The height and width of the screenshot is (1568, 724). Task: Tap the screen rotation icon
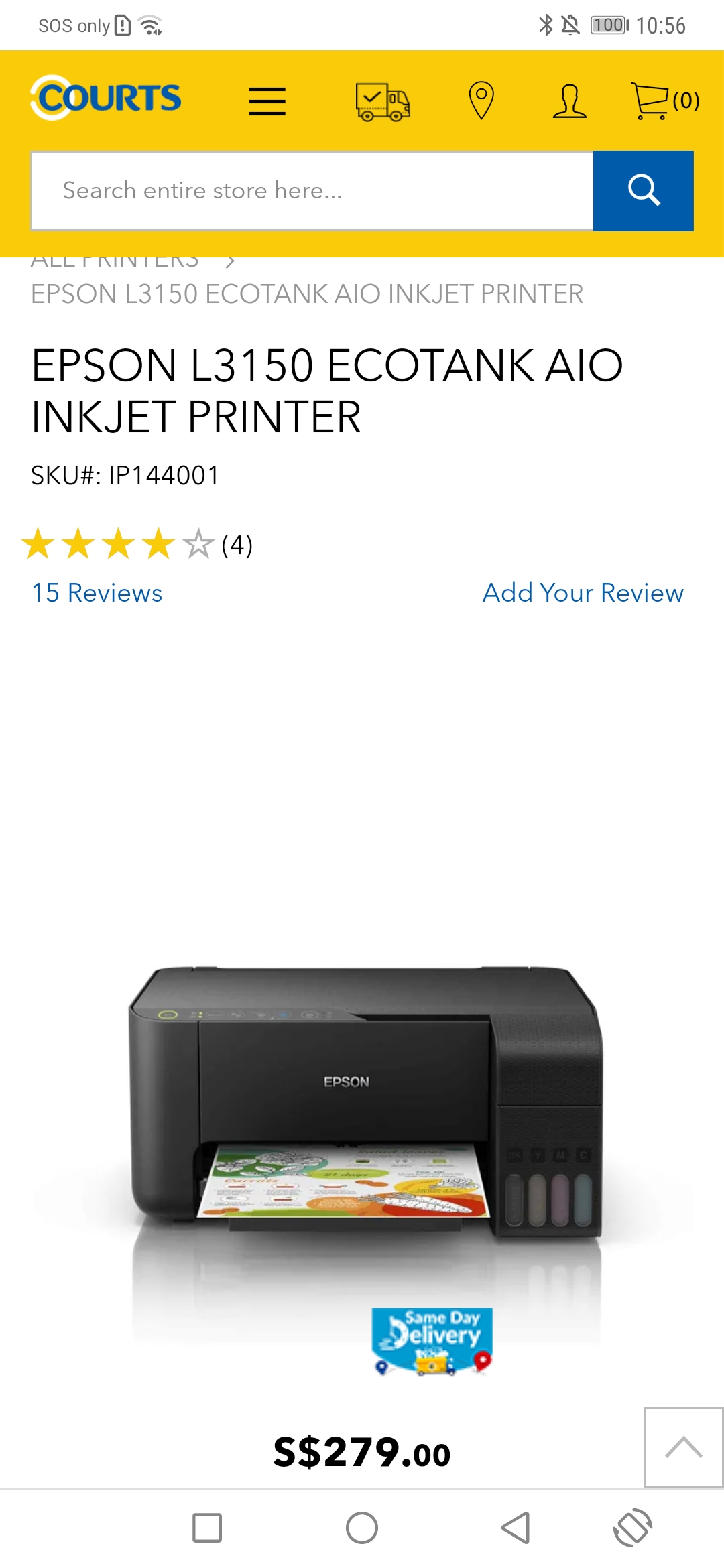point(633,1528)
